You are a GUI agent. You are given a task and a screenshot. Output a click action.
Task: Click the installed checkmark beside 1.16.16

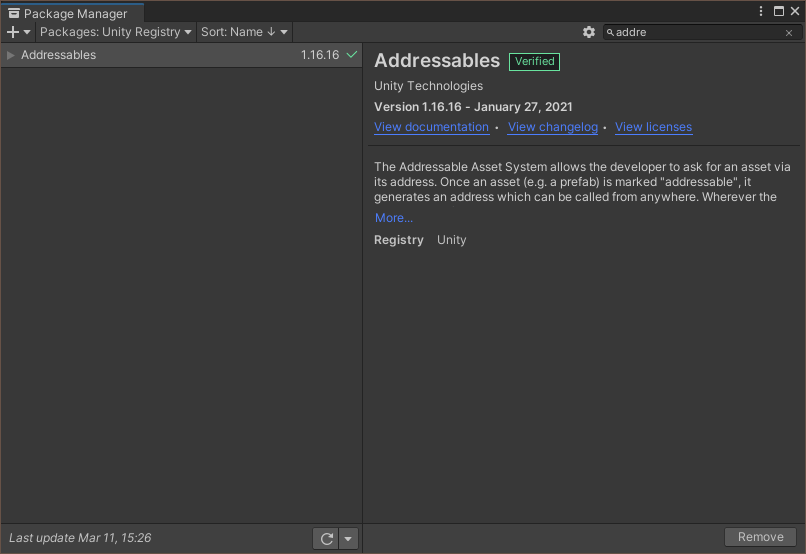(x=352, y=54)
